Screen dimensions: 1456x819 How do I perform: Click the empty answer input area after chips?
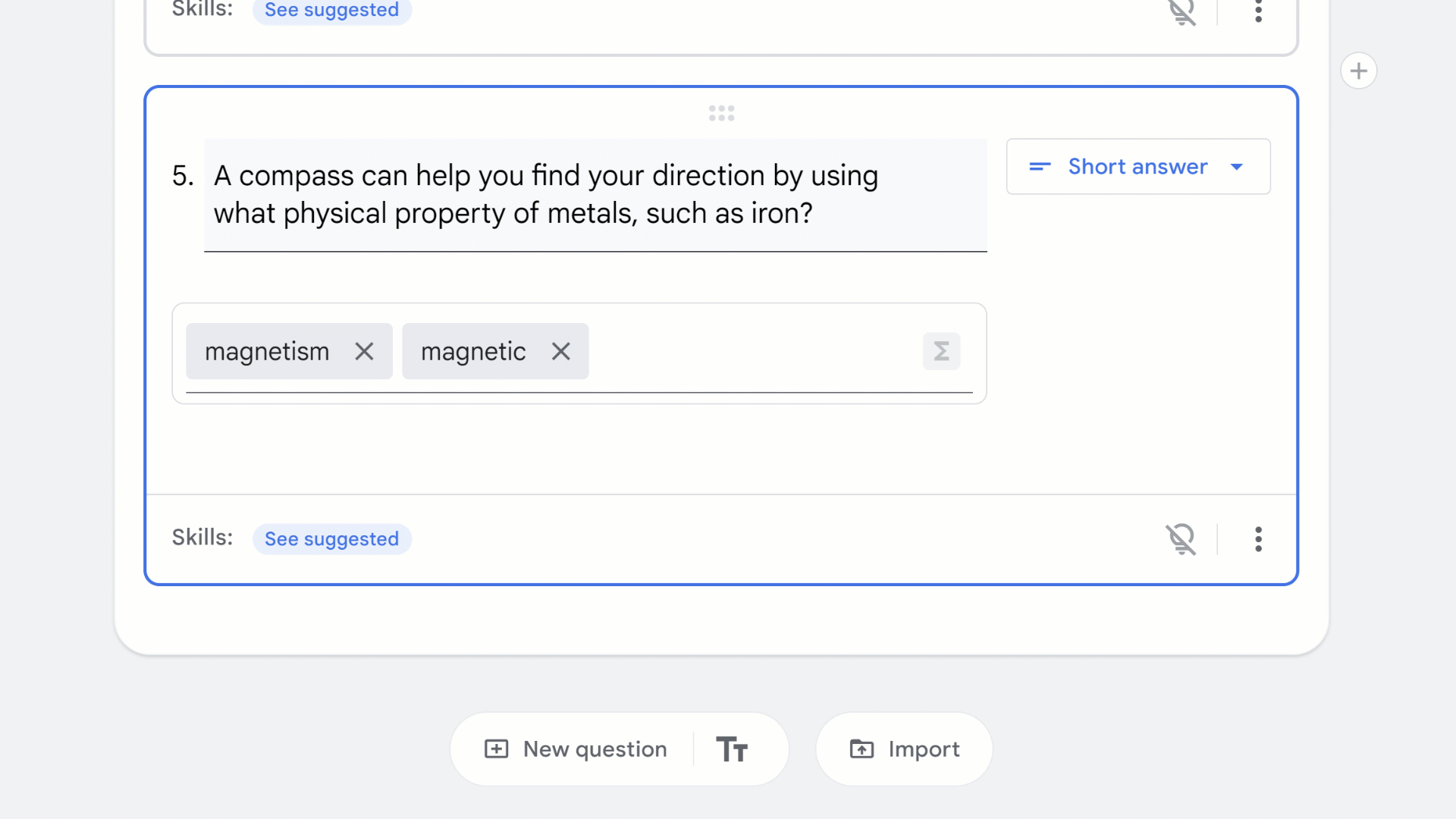(751, 351)
